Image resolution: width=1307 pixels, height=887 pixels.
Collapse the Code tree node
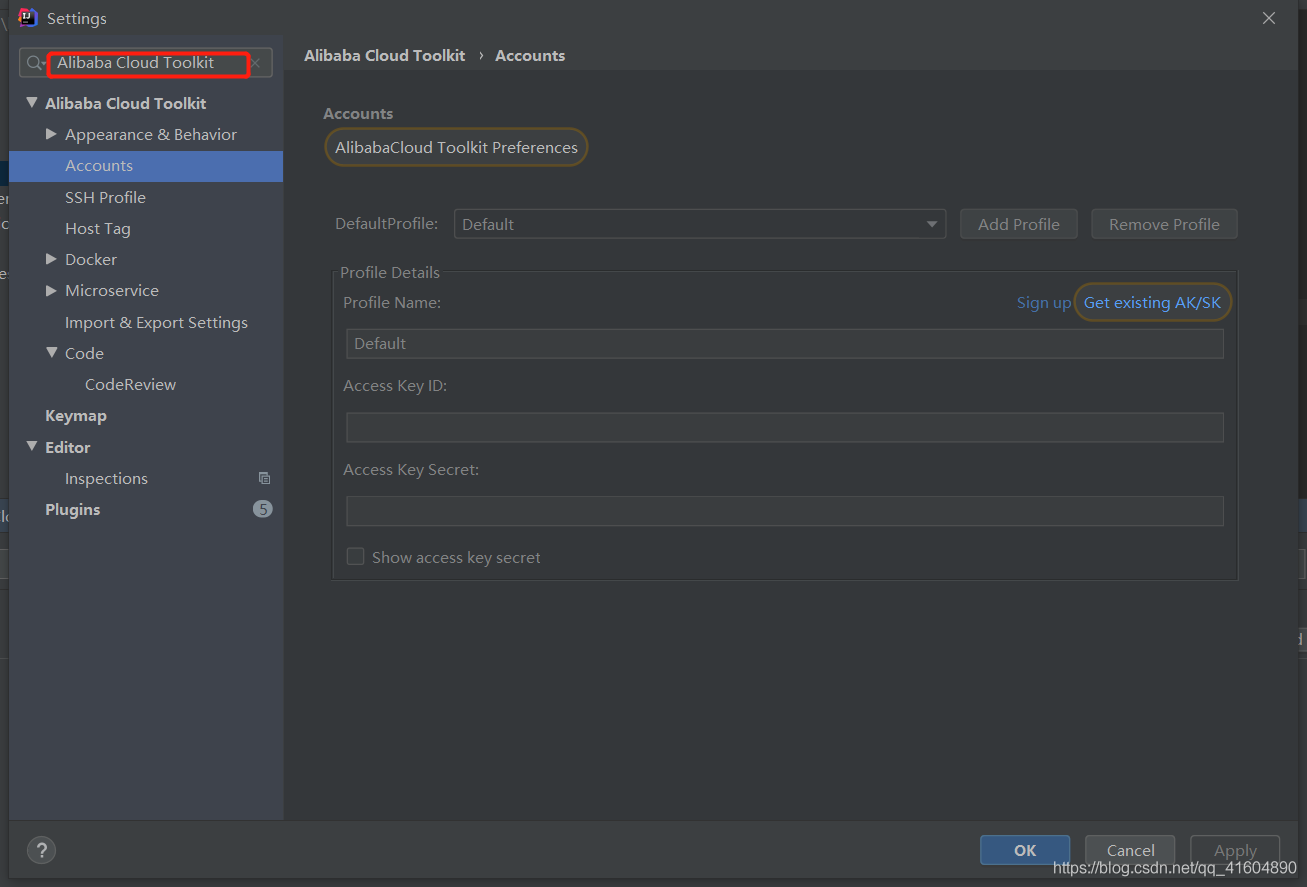52,353
